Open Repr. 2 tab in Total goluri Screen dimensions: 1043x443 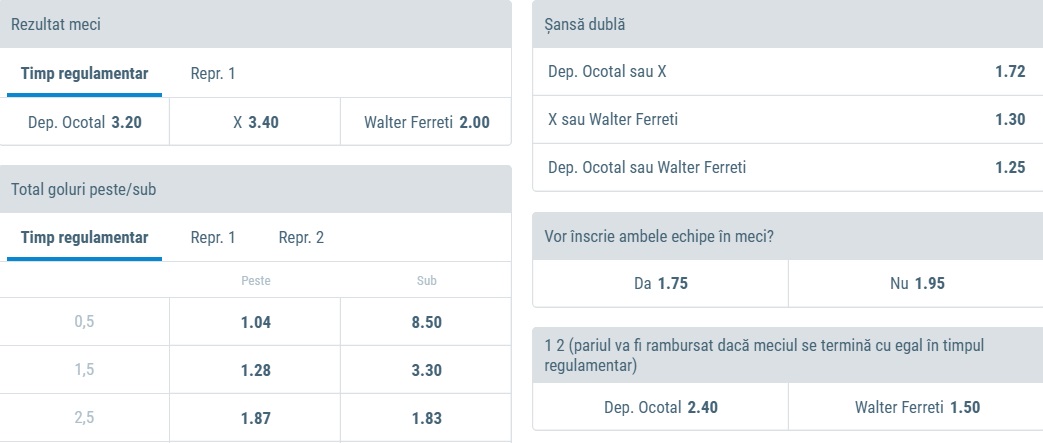pyautogui.click(x=301, y=238)
